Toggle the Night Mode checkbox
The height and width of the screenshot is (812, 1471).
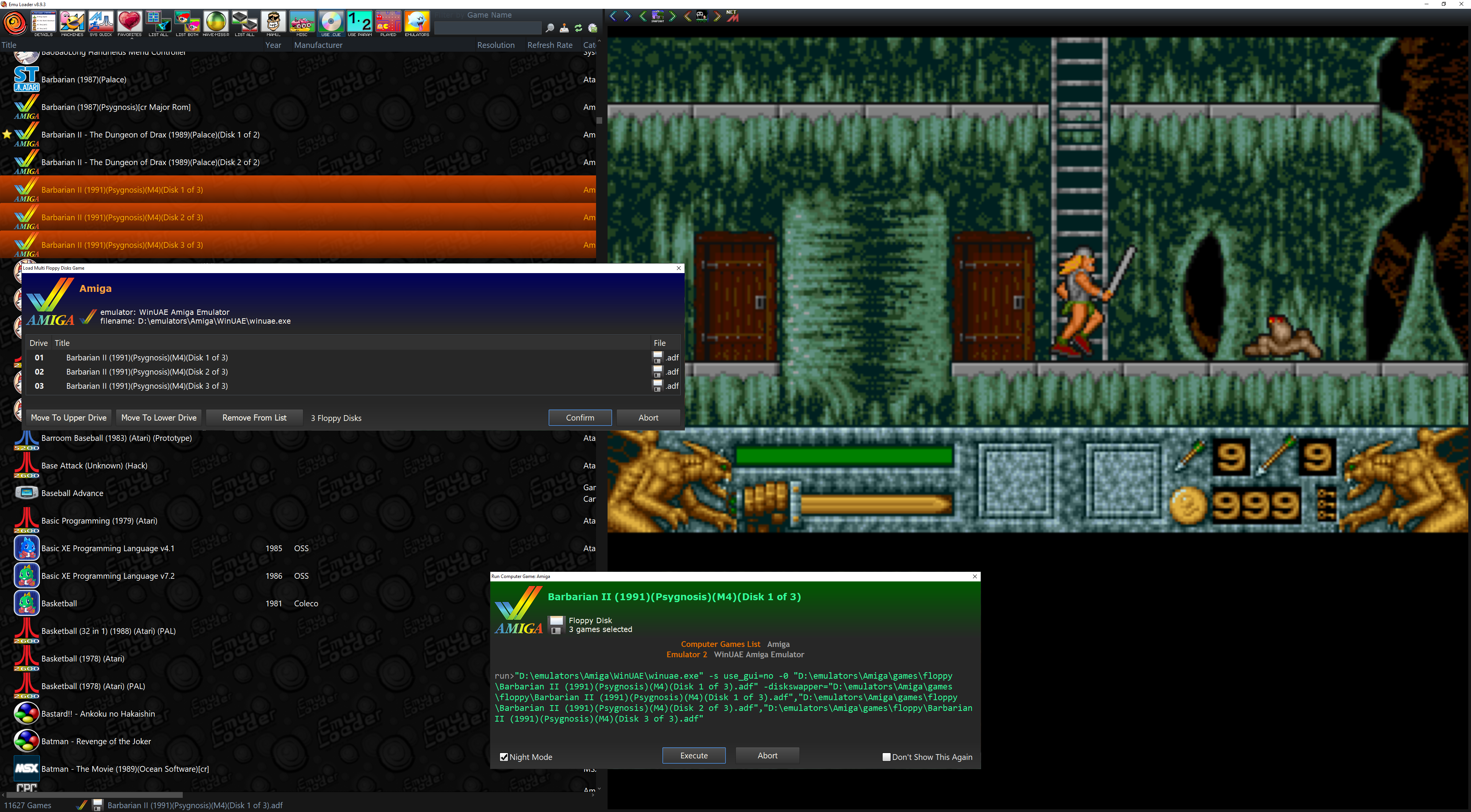[x=504, y=757]
